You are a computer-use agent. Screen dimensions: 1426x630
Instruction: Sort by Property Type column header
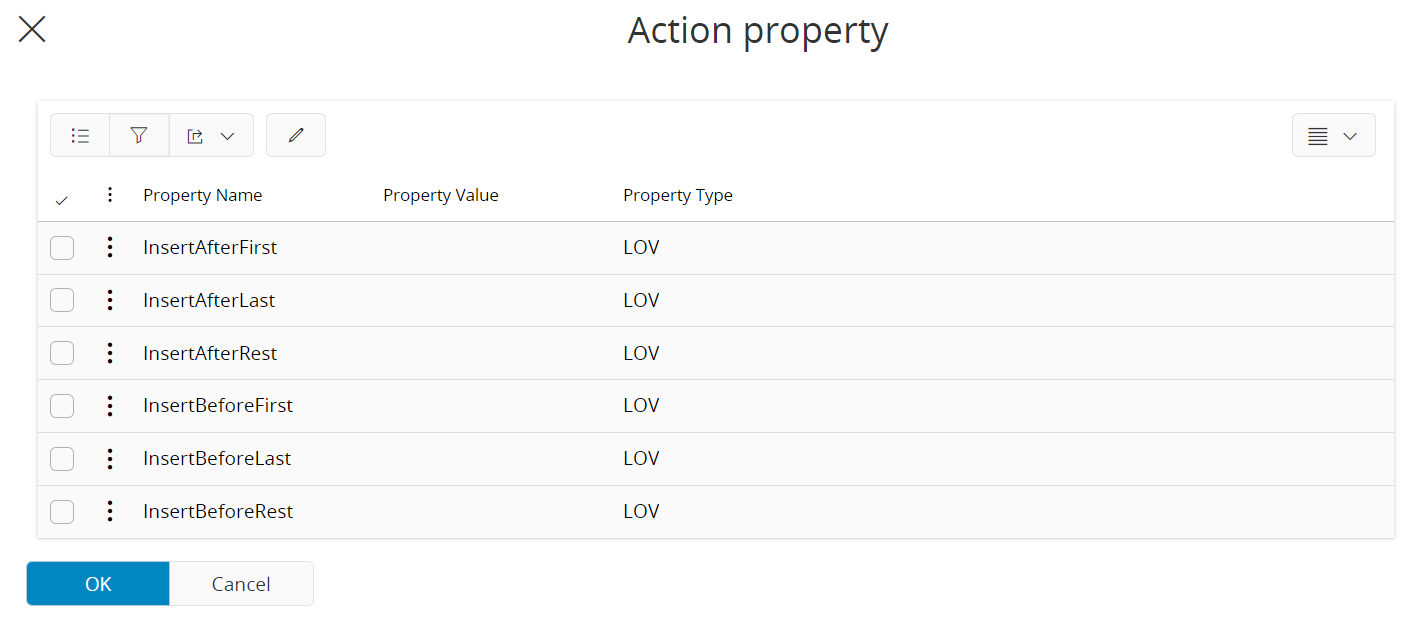pyautogui.click(x=678, y=195)
